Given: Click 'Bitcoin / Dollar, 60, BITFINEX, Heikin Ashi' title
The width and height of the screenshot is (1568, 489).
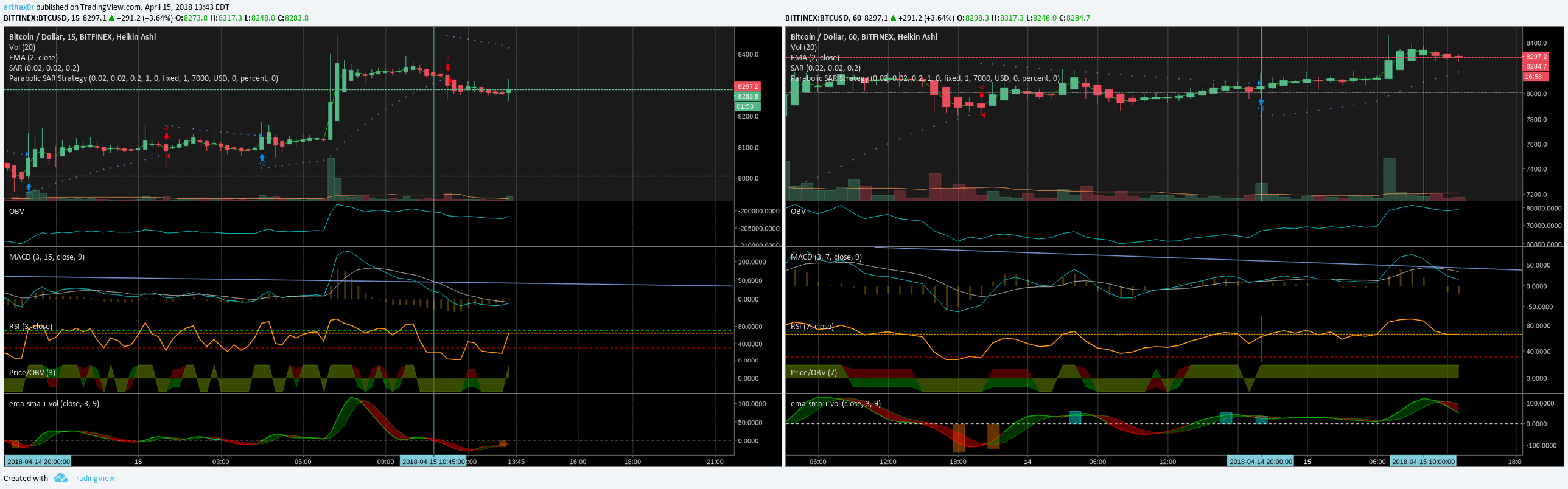Looking at the screenshot, I should (x=864, y=36).
